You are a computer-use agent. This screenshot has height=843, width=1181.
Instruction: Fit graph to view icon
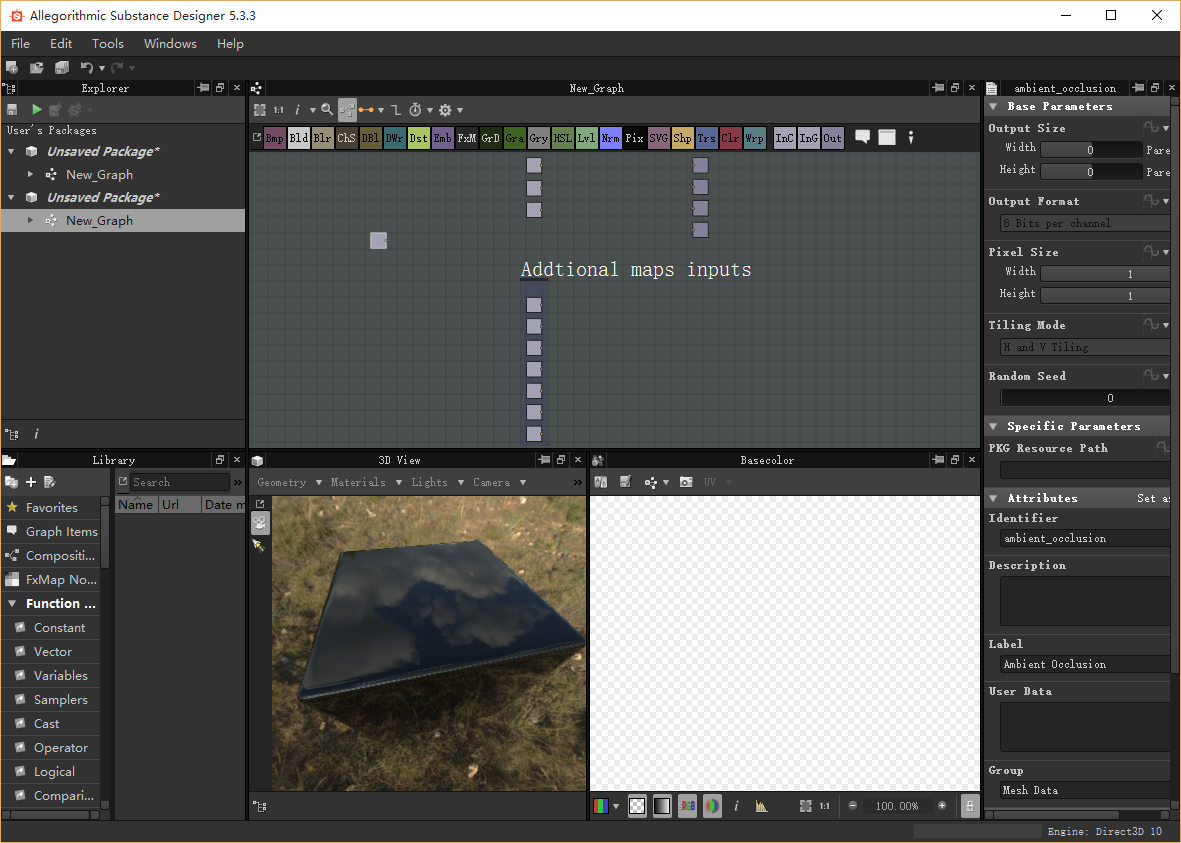[x=260, y=110]
